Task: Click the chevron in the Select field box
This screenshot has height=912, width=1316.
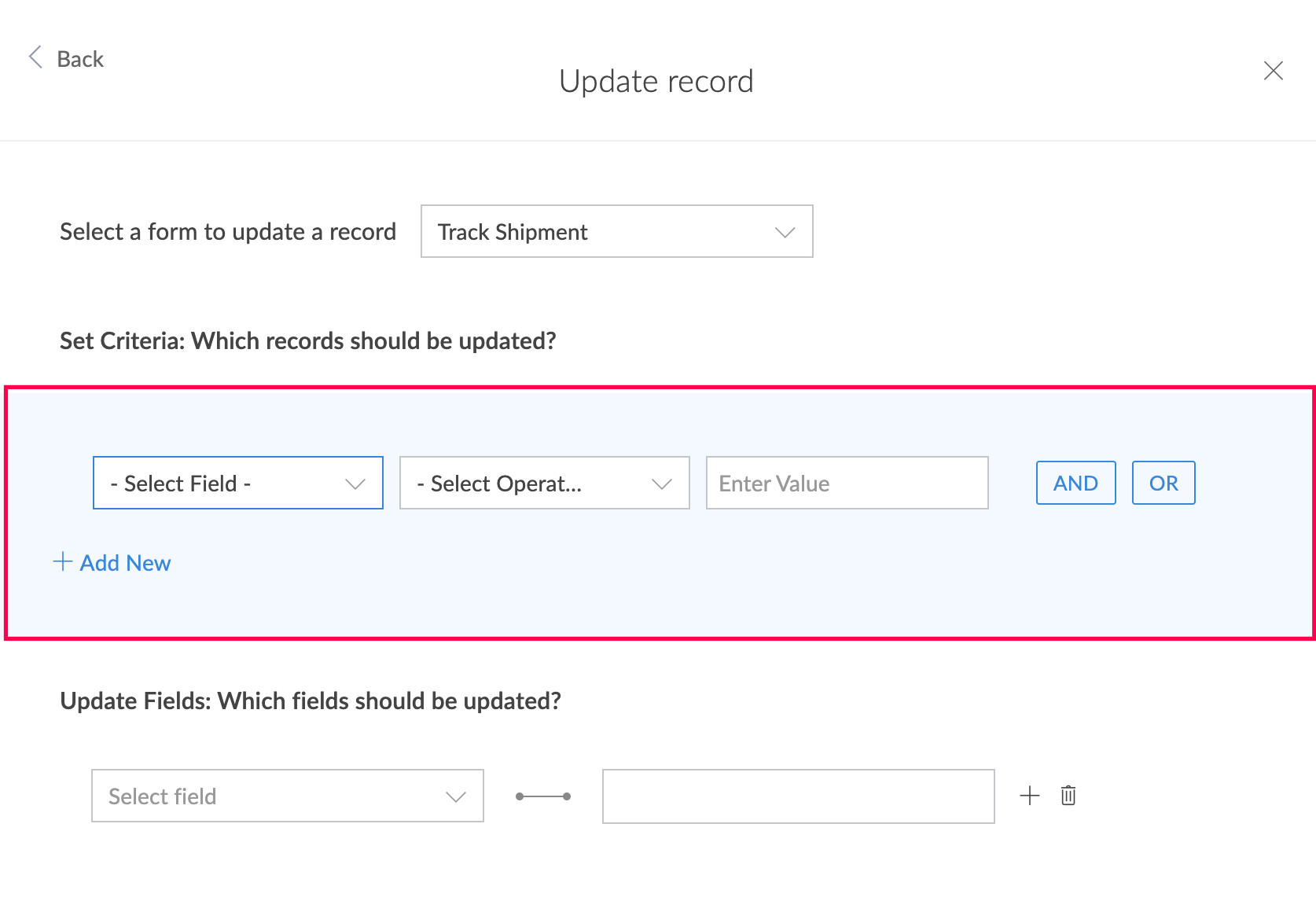Action: tap(456, 796)
